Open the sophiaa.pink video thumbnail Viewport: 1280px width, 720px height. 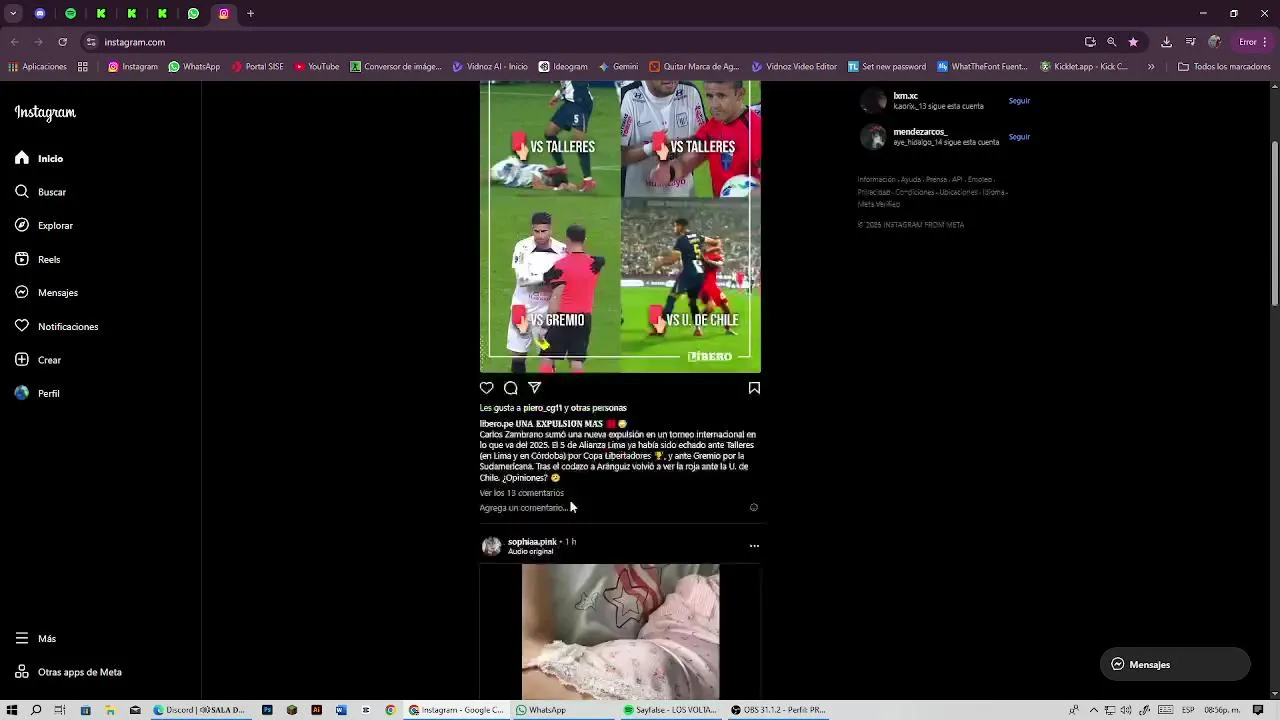(x=620, y=632)
